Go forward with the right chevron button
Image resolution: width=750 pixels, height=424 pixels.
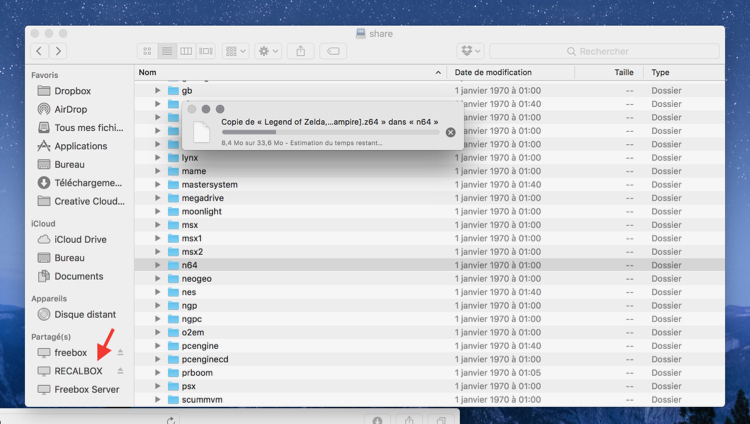click(x=58, y=51)
